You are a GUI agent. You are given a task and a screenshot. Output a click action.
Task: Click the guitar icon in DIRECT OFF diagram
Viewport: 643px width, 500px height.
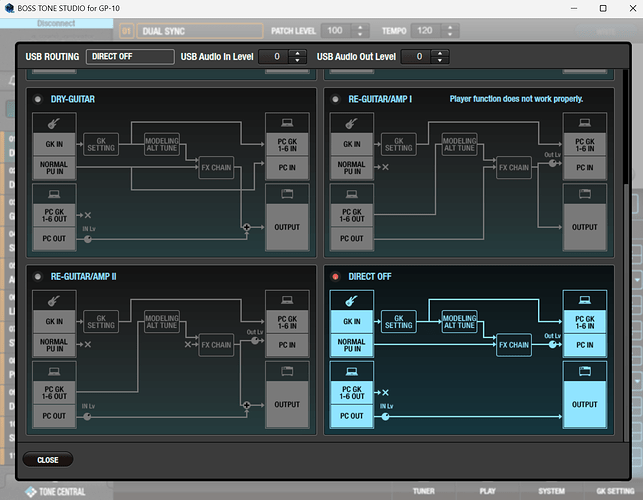point(349,300)
